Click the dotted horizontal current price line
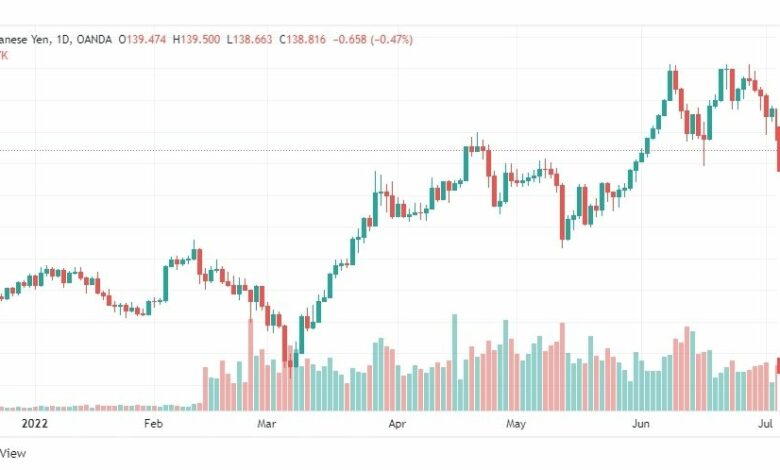The width and height of the screenshot is (780, 470). [390, 150]
